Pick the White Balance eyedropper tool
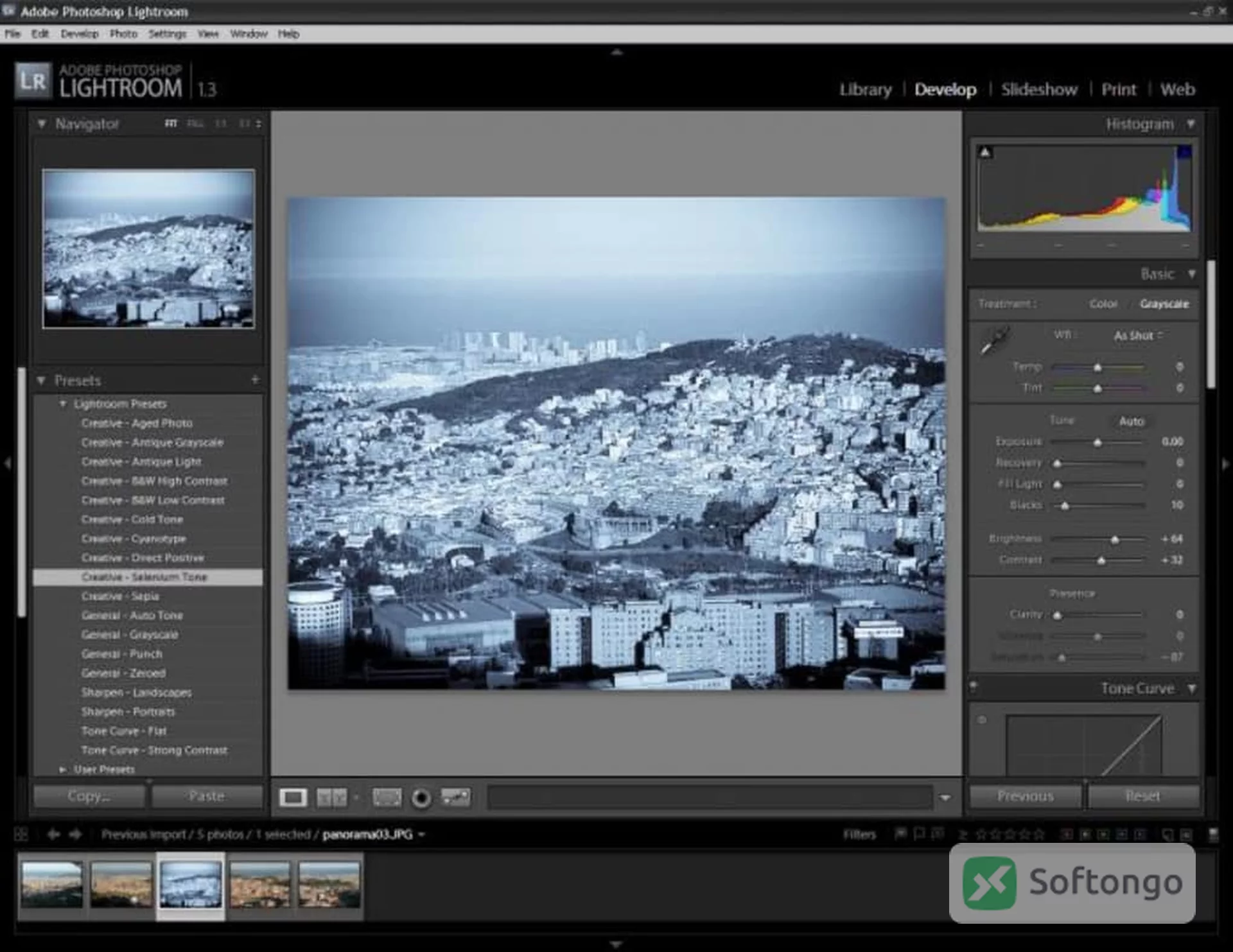The height and width of the screenshot is (952, 1233). pyautogui.click(x=995, y=340)
